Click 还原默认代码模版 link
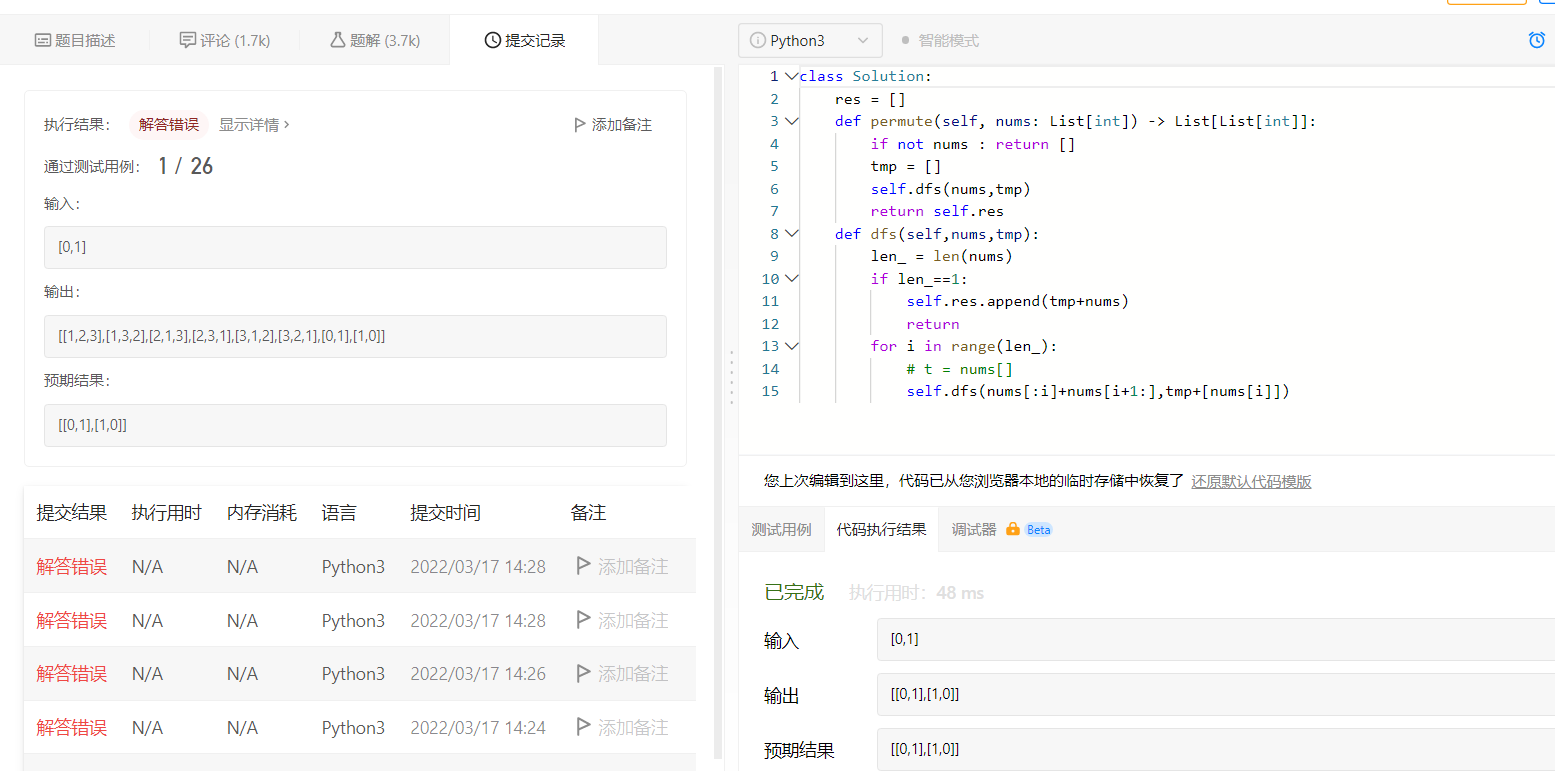The width and height of the screenshot is (1555, 771). 1251,481
